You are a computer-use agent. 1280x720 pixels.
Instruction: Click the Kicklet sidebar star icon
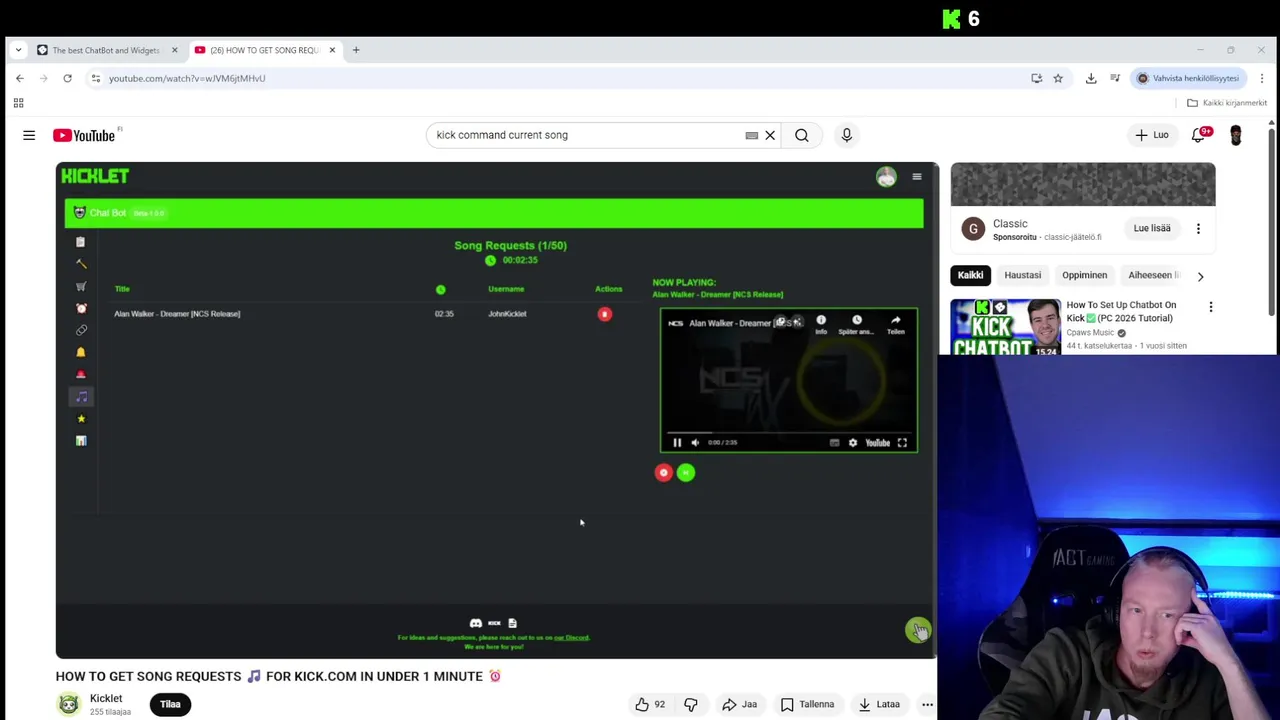coord(81,419)
